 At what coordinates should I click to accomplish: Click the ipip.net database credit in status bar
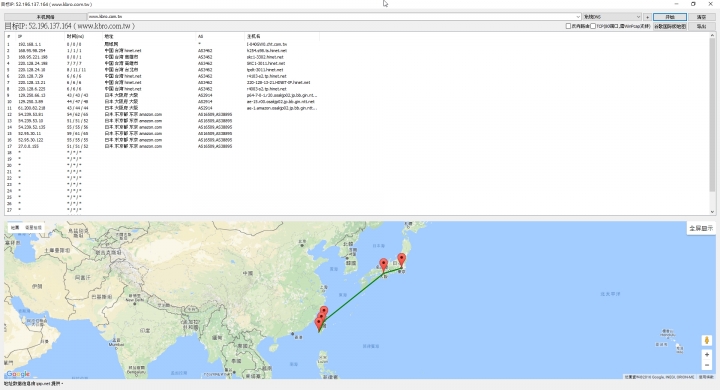tap(33, 384)
